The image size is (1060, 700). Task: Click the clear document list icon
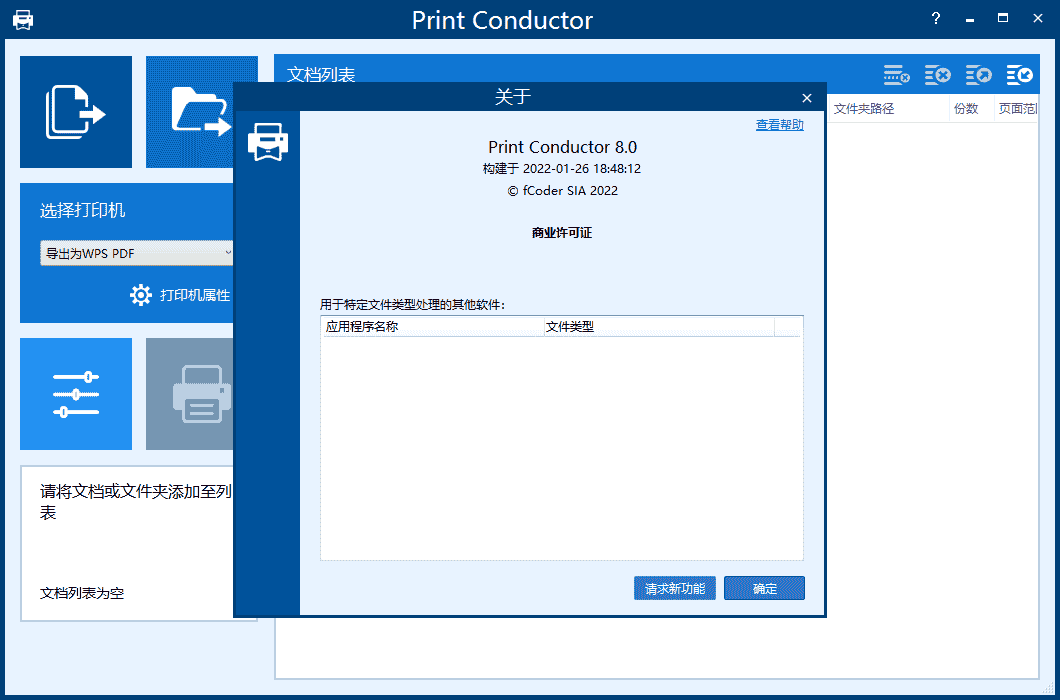[x=937, y=75]
